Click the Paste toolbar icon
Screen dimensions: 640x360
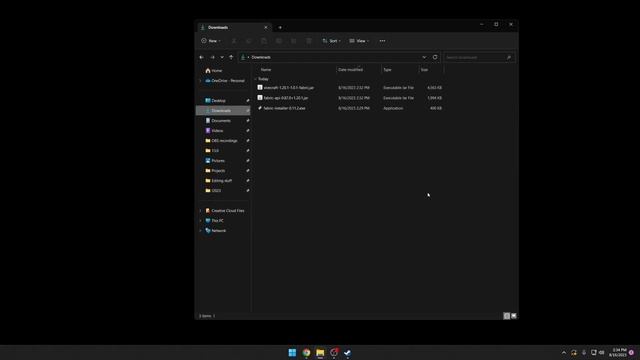click(x=264, y=41)
